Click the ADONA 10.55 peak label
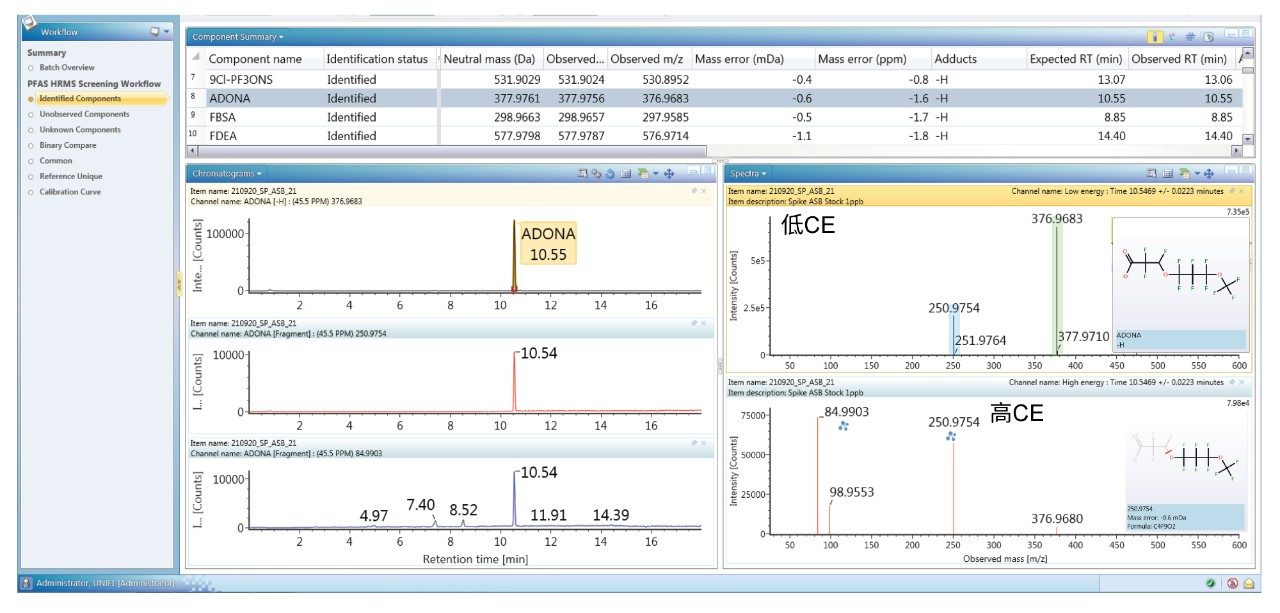 point(547,245)
